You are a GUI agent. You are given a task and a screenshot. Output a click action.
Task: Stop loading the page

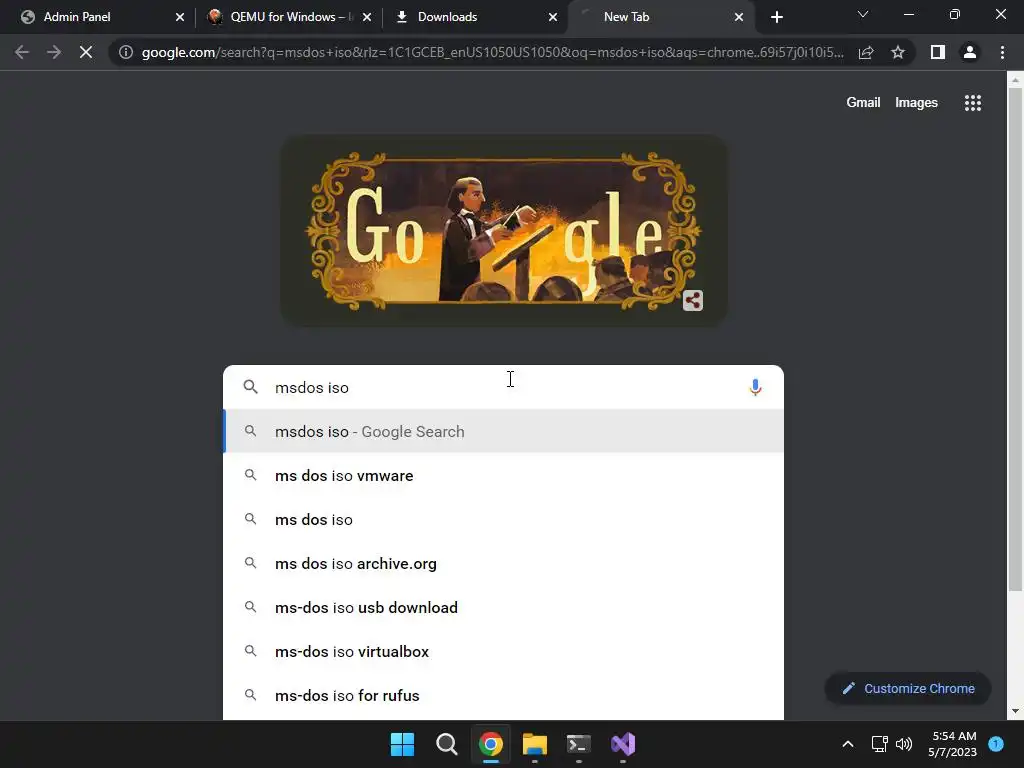86,52
